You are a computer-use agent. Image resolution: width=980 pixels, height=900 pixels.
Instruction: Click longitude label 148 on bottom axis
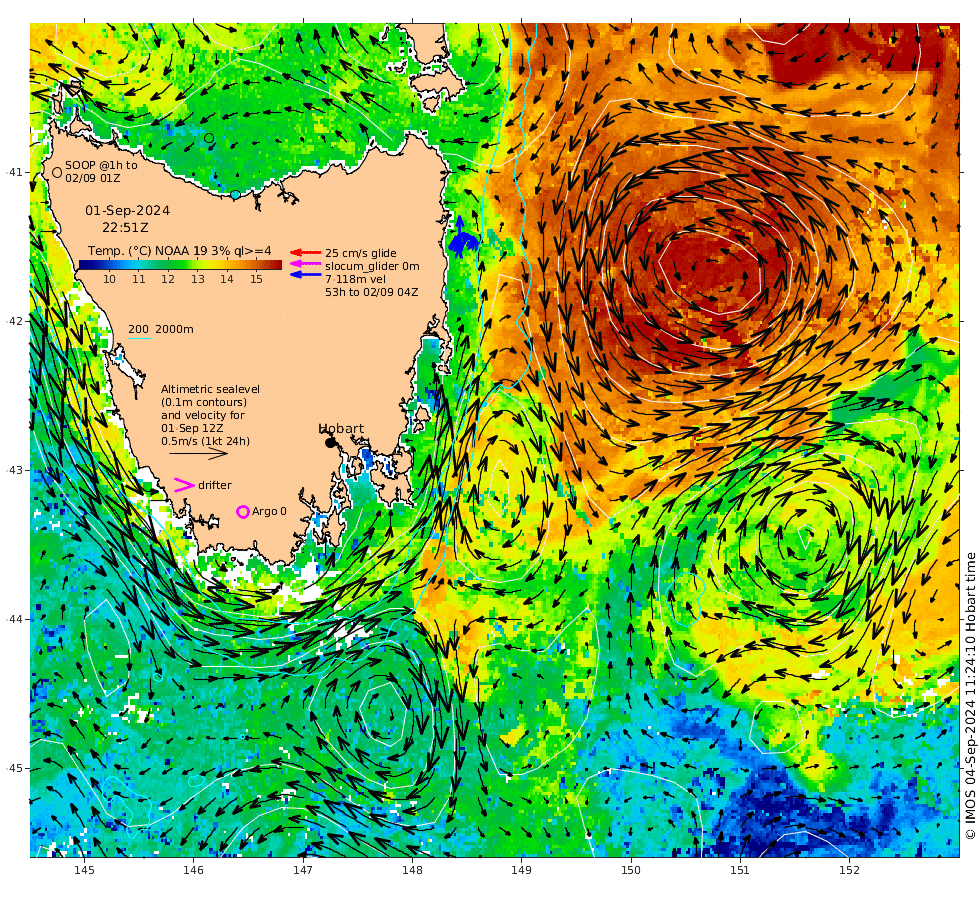412,869
